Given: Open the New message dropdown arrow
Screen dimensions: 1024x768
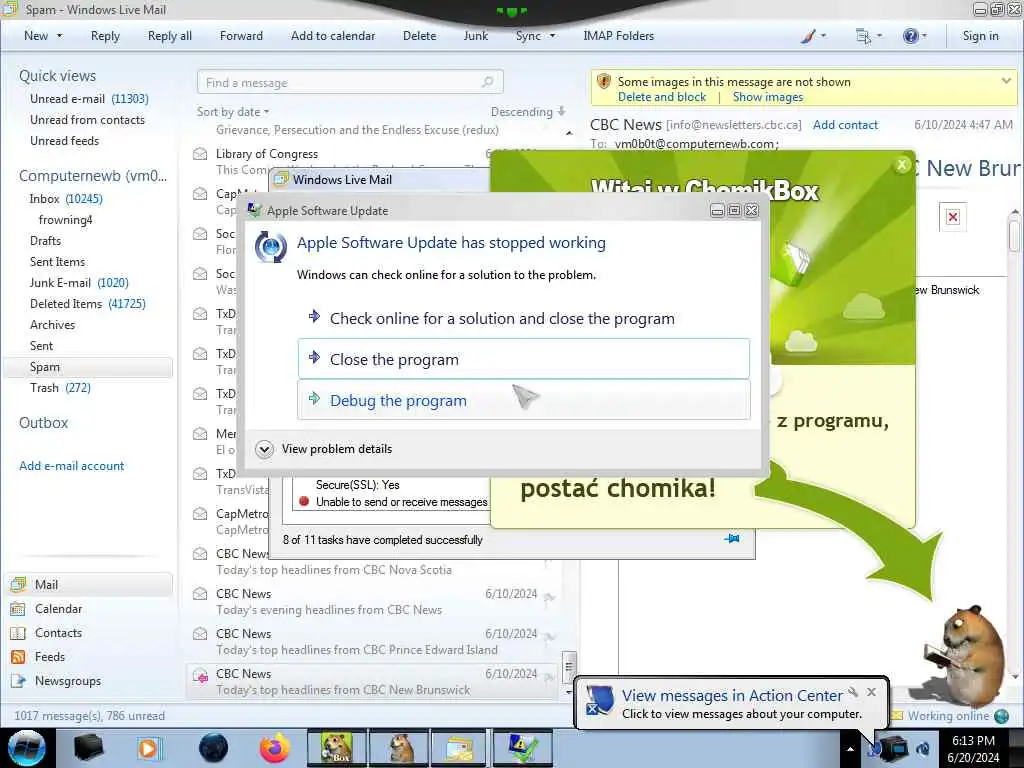Looking at the screenshot, I should [59, 36].
